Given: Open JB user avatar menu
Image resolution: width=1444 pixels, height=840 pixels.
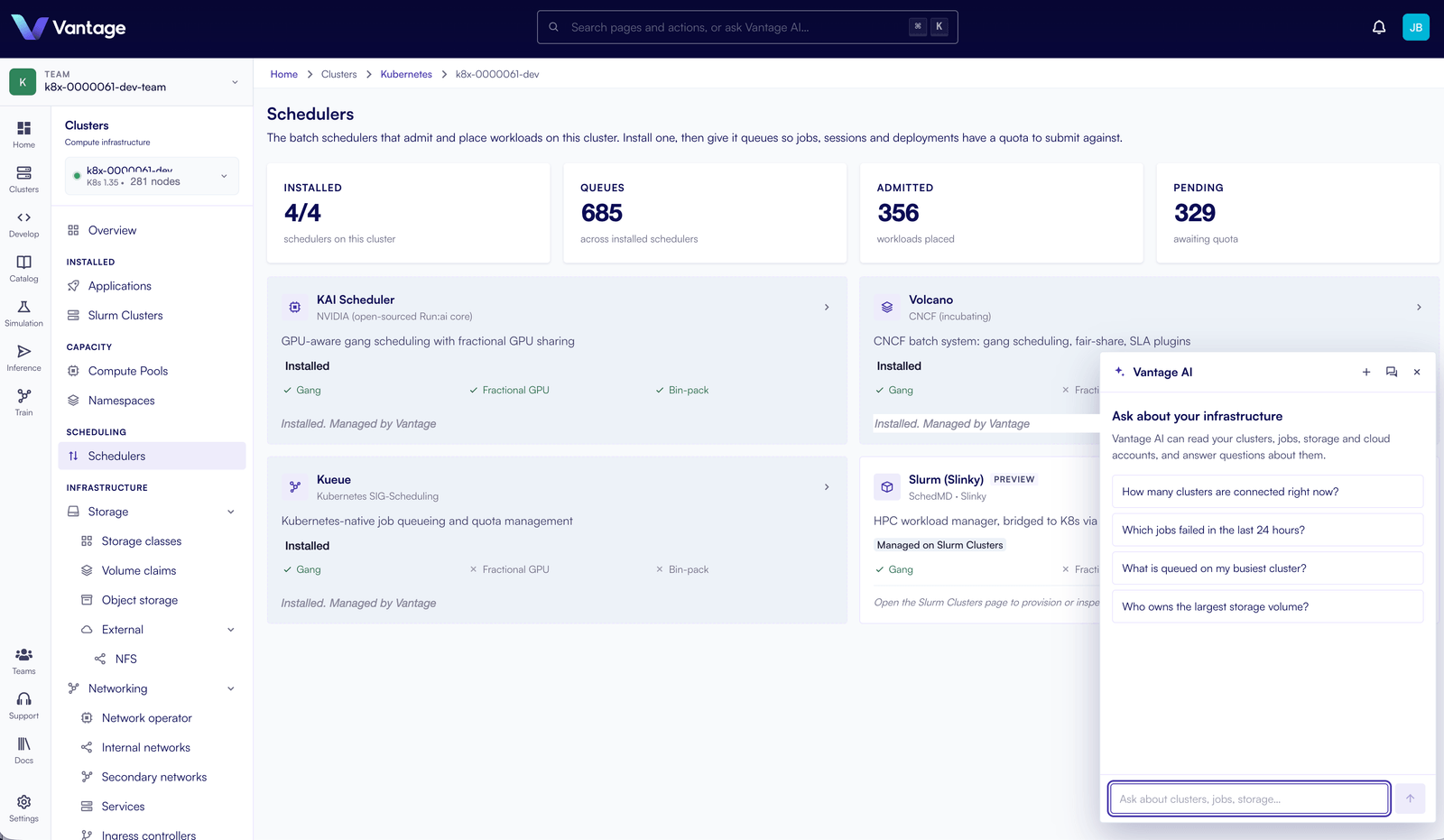Looking at the screenshot, I should click(1416, 28).
